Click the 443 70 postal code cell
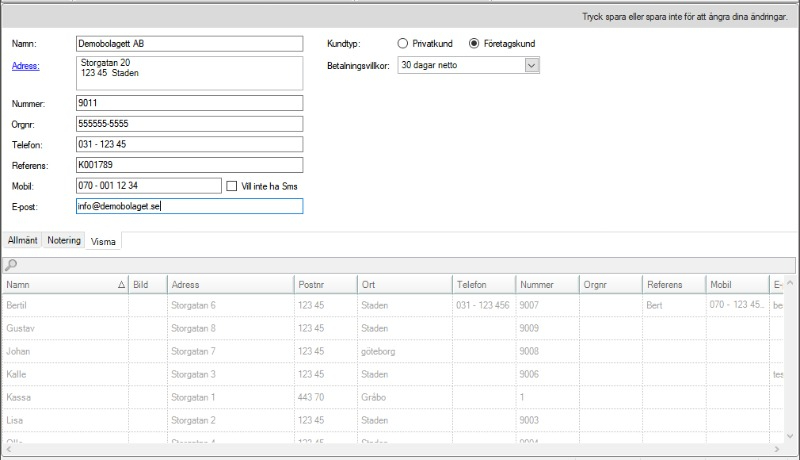This screenshot has height=460, width=800. [326, 397]
